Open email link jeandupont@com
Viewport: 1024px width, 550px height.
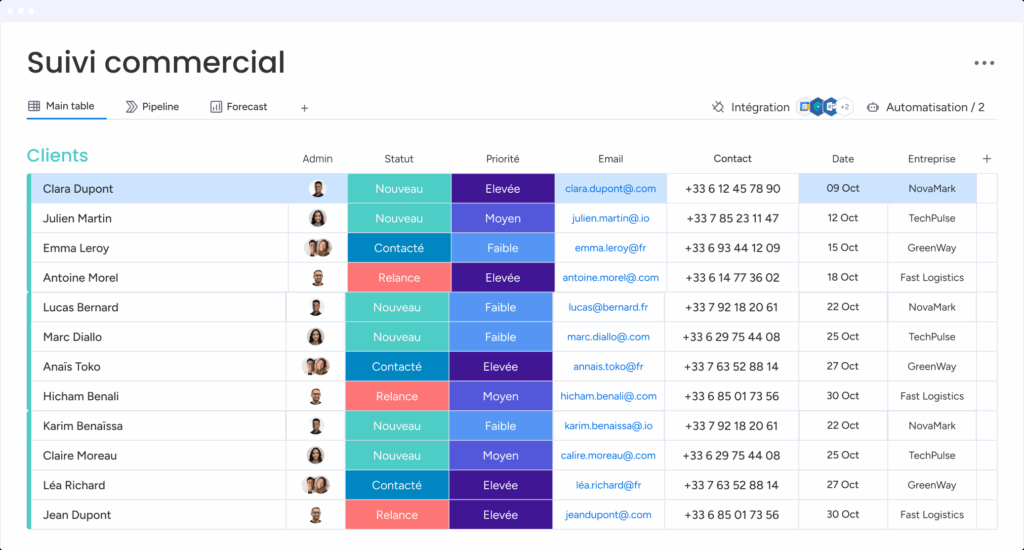[608, 515]
